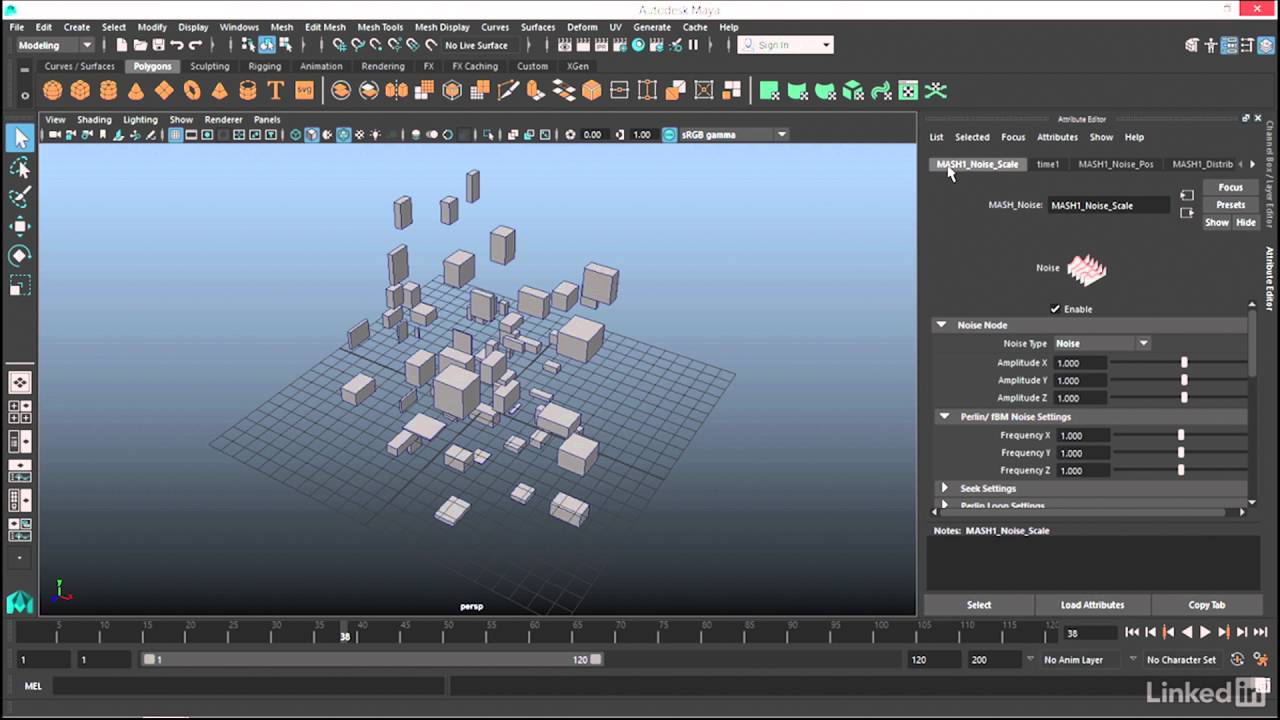This screenshot has height=720, width=1280.
Task: Click the Focus button
Action: pos(1230,187)
